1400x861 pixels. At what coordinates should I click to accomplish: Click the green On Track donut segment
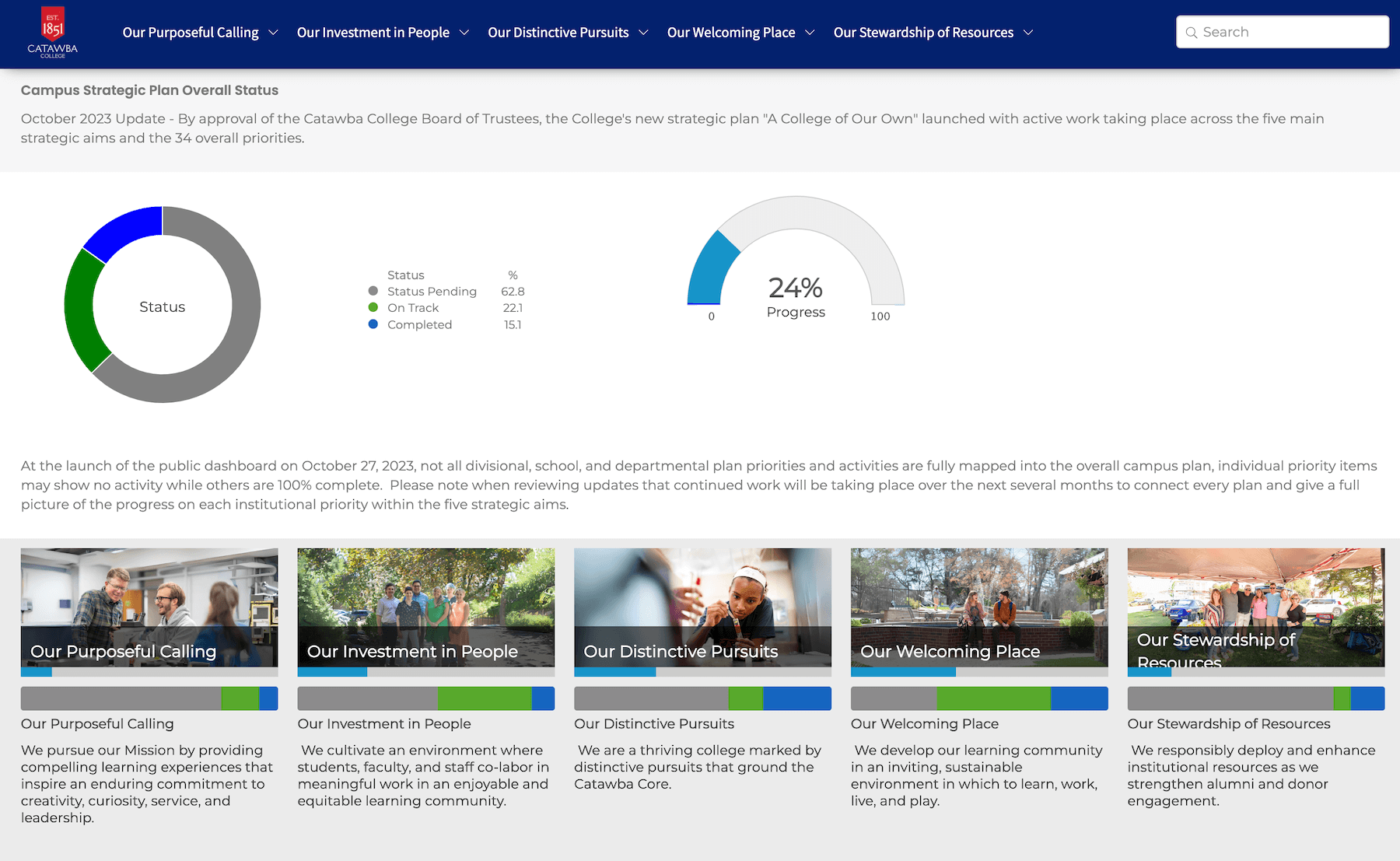pos(79,311)
